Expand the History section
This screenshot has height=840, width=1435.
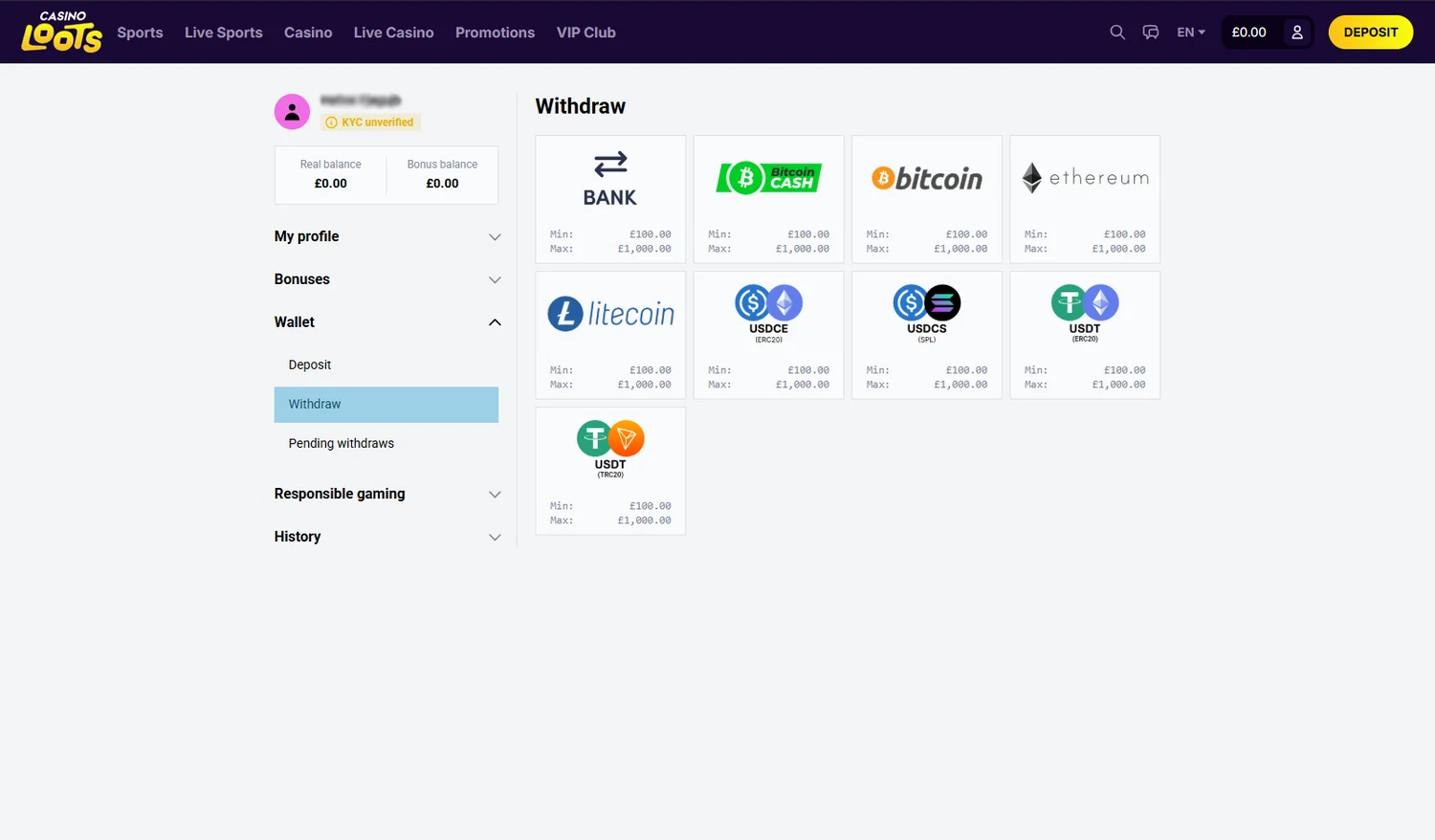coord(387,537)
